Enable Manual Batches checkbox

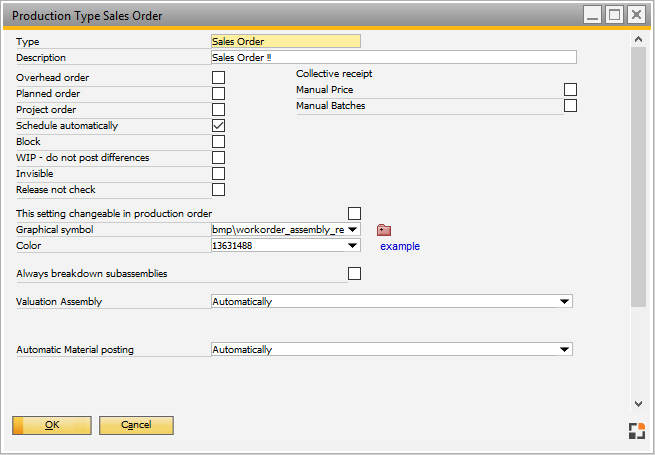(x=570, y=106)
